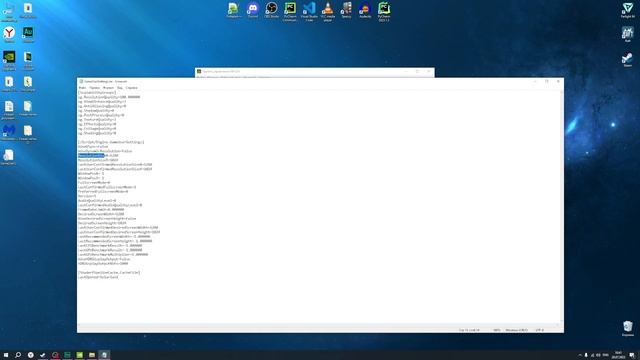Click the AudioQualityLevel line
Viewport: 640px width, 360px height.
97,200
